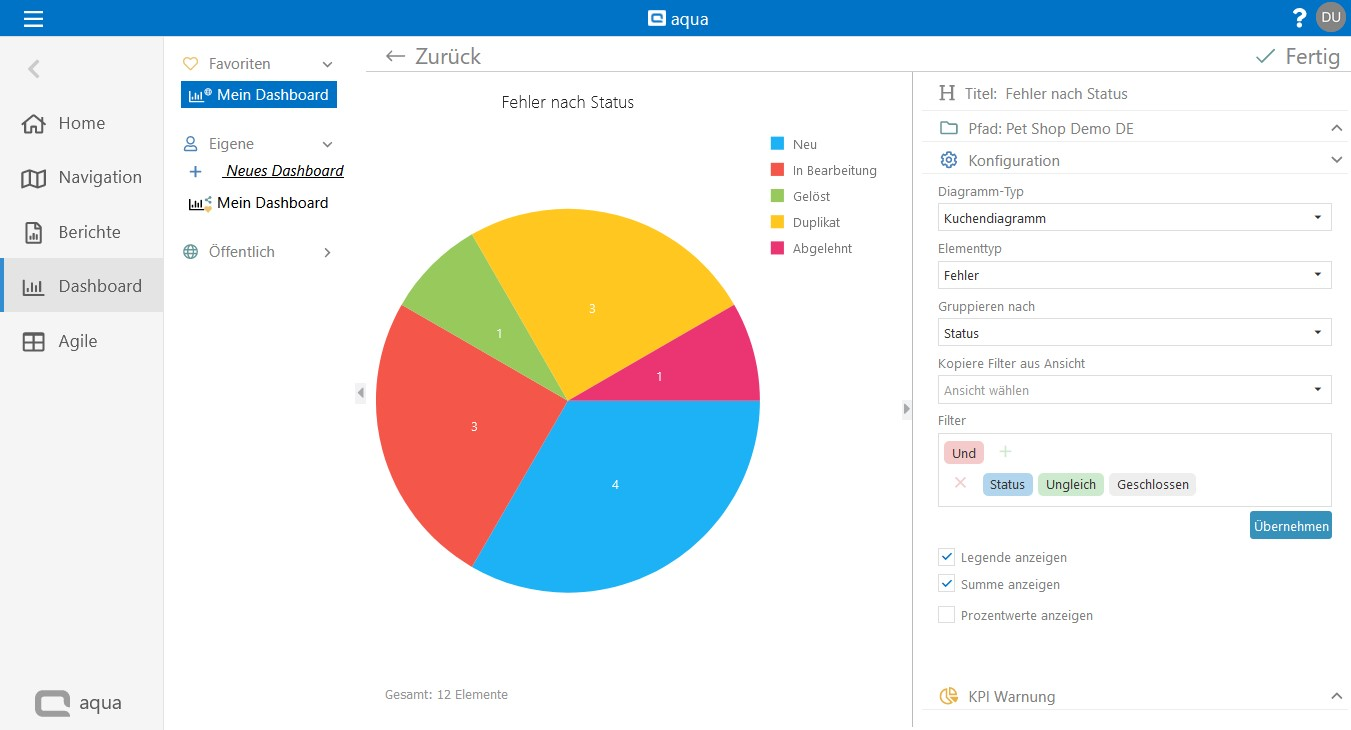1351x730 pixels.
Task: Uncheck Legende anzeigen checkbox
Action: tap(946, 556)
